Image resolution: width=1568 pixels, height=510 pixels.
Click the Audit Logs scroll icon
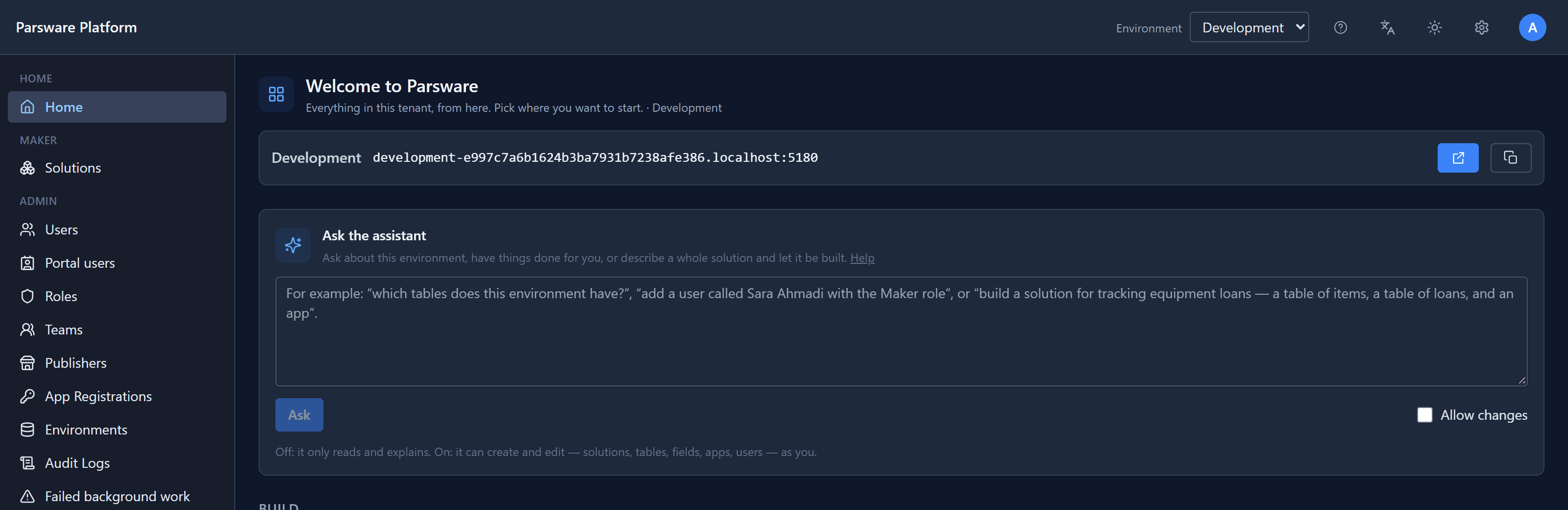[27, 463]
